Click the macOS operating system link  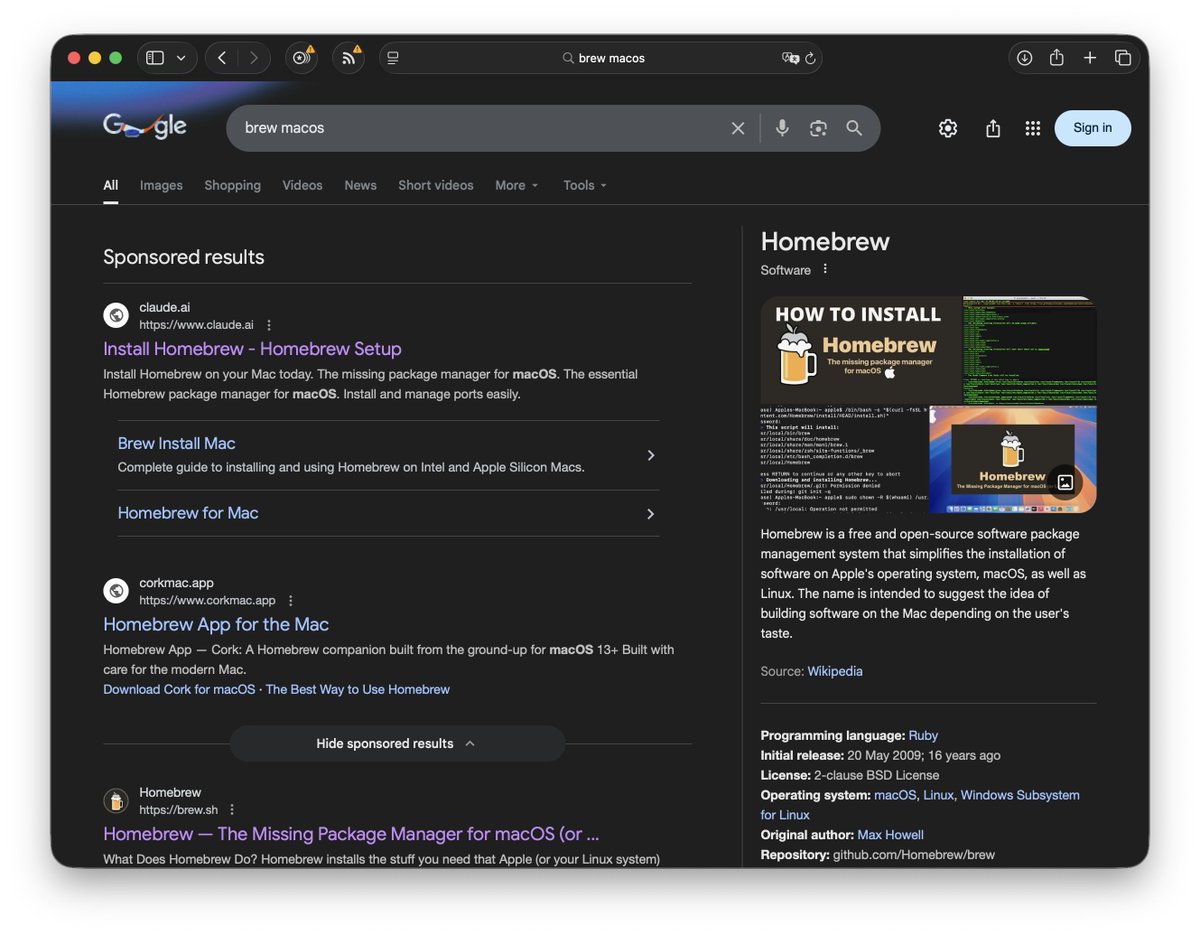coord(895,795)
